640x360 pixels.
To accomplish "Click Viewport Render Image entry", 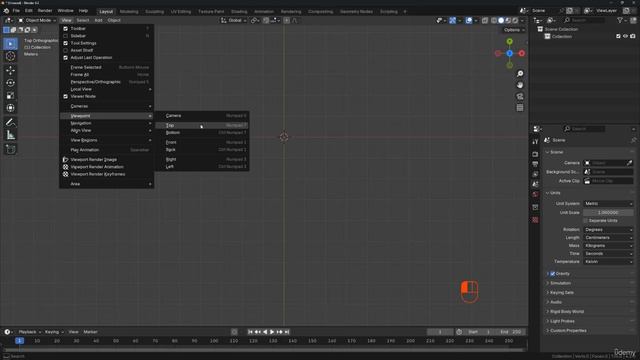I will click(x=107, y=160).
